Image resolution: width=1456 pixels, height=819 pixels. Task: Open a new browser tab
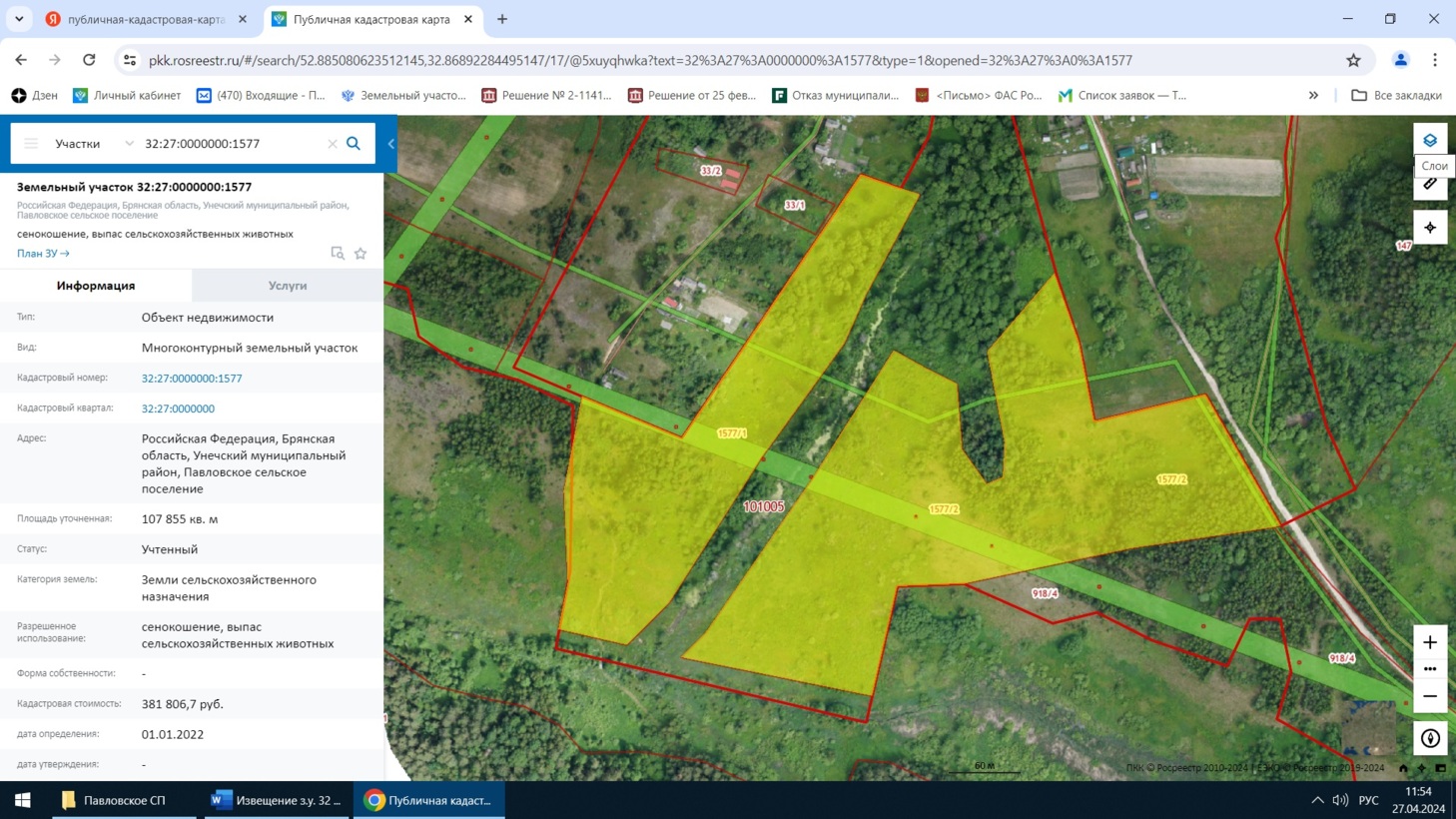(502, 19)
